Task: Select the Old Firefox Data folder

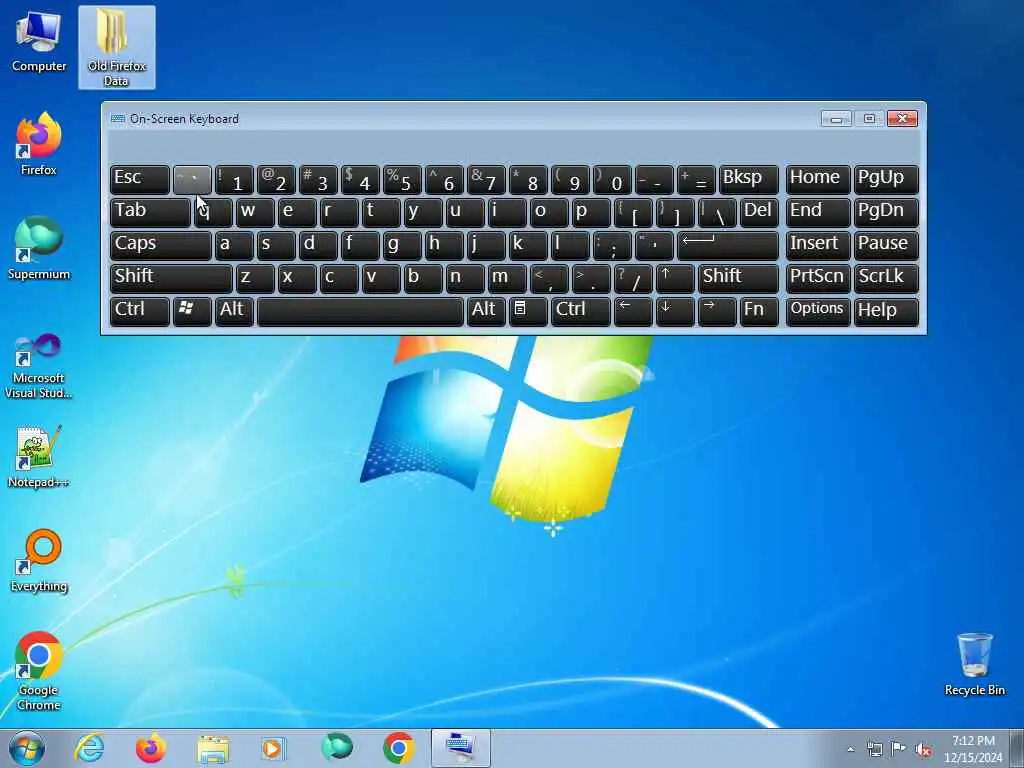Action: [116, 47]
